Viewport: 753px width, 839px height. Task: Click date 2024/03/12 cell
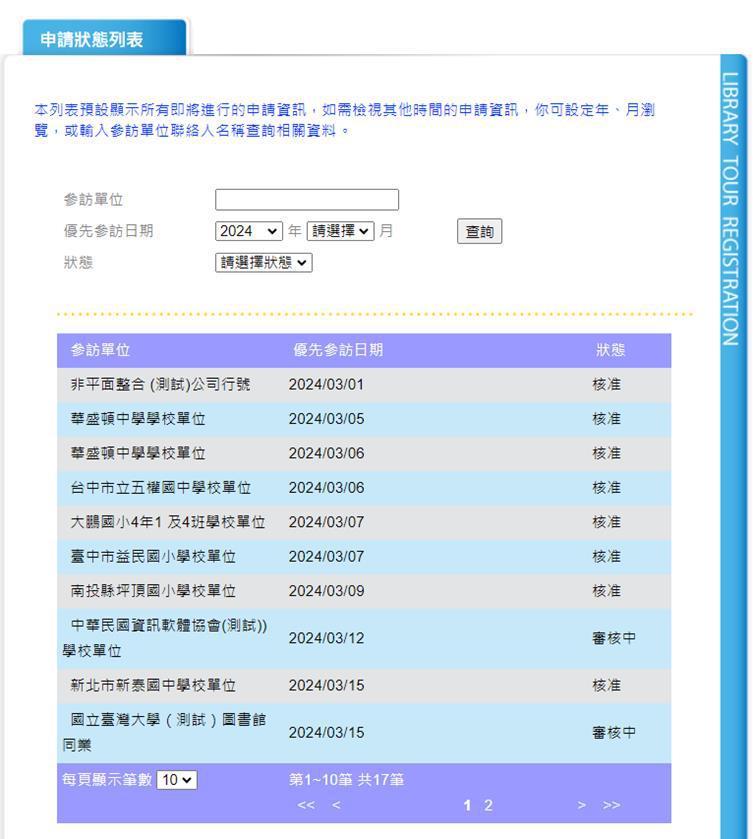[326, 638]
